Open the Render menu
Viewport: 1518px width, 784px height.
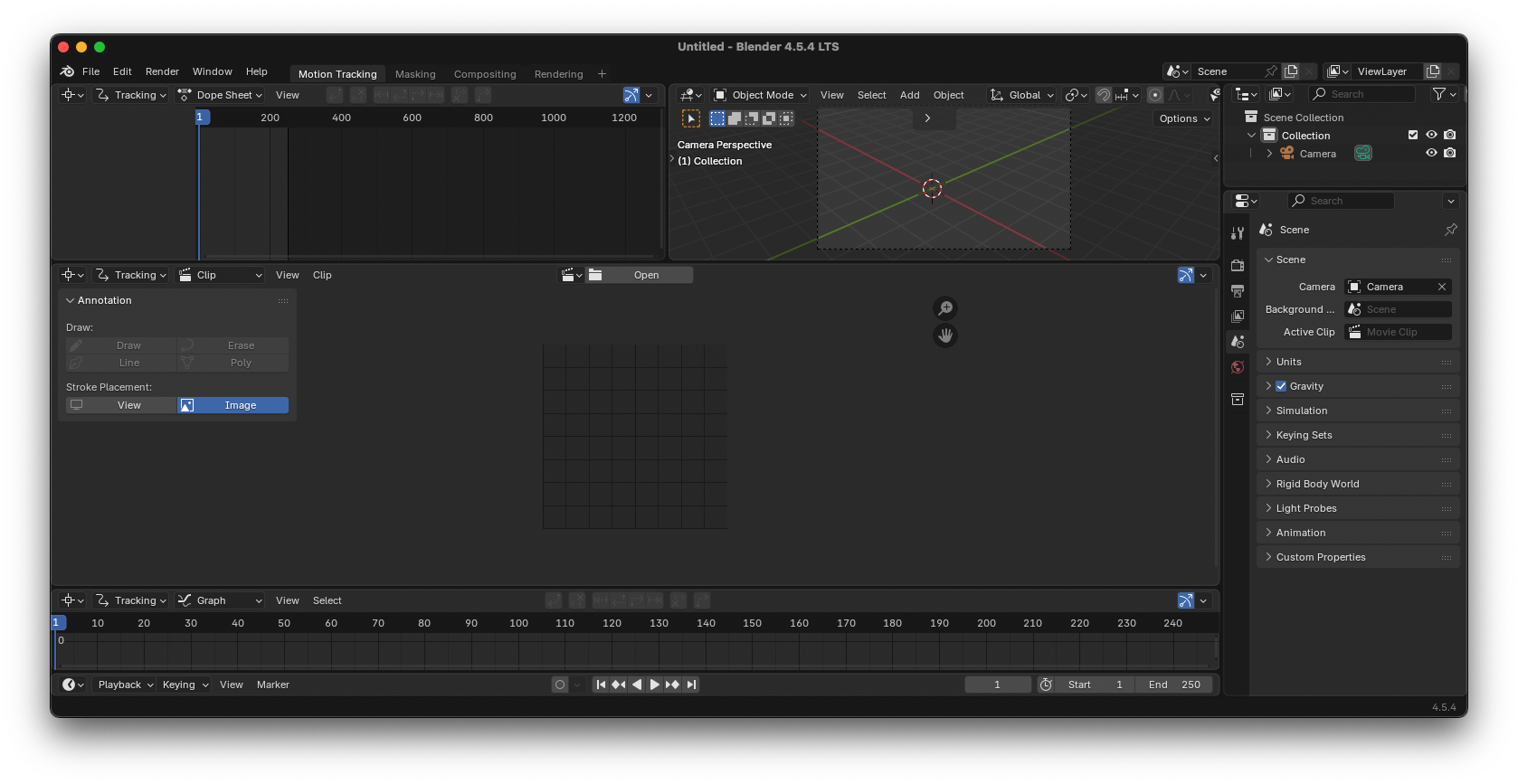(x=162, y=71)
